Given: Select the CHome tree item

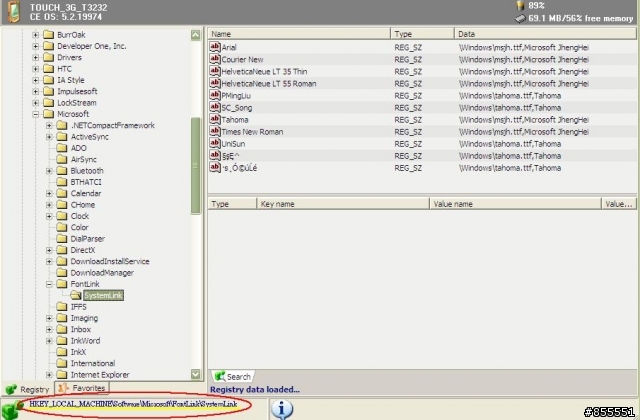Looking at the screenshot, I should [83, 204].
